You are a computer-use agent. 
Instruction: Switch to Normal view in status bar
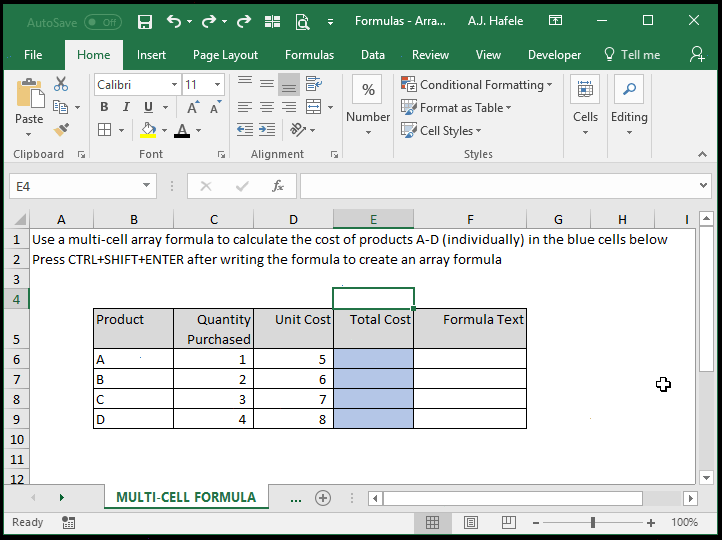point(432,522)
